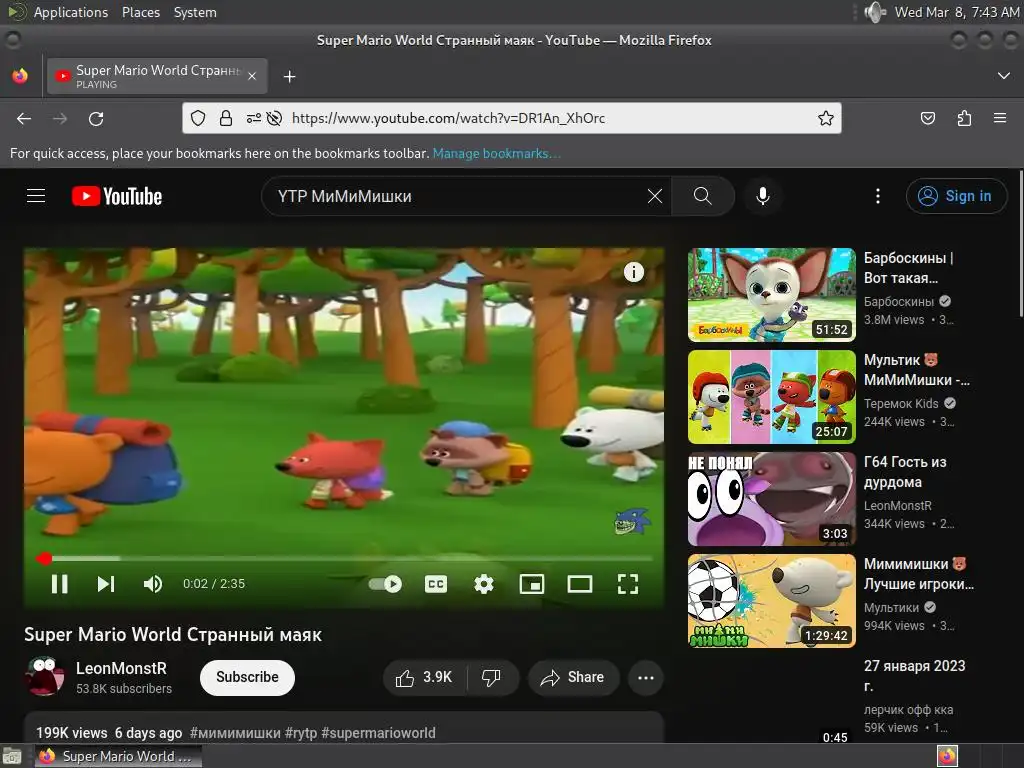
Task: Open more actions menu beside Share
Action: (645, 677)
